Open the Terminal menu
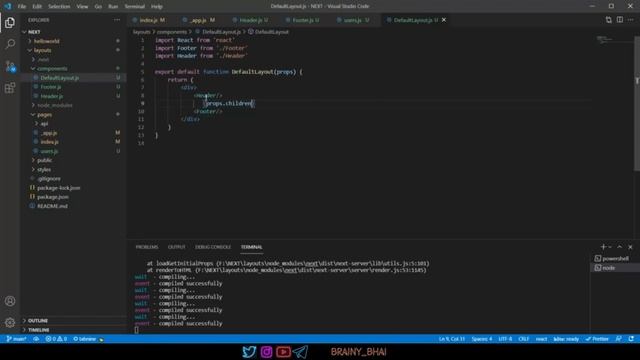Viewport: 640px width, 360px height. [135, 7]
